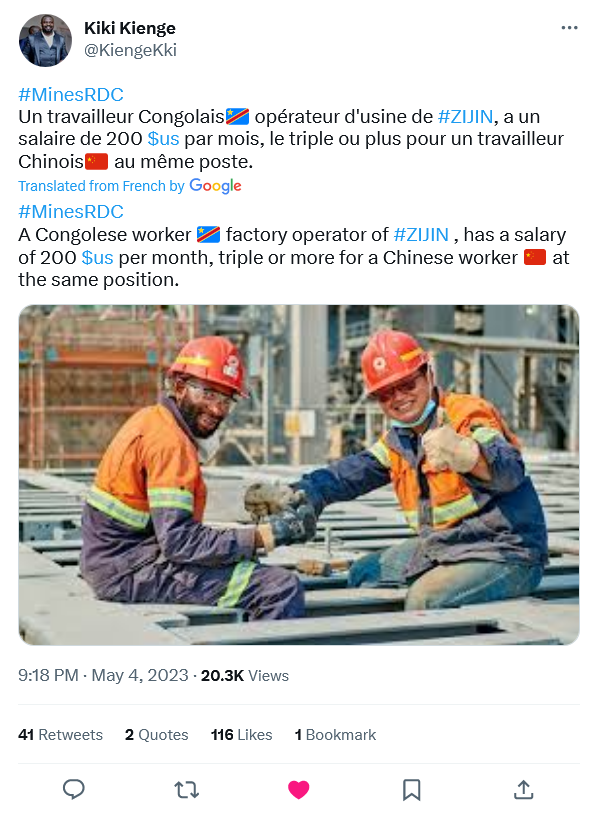The height and width of the screenshot is (815, 598).
Task: Click the $us cashtag in English translation
Action: (97, 257)
